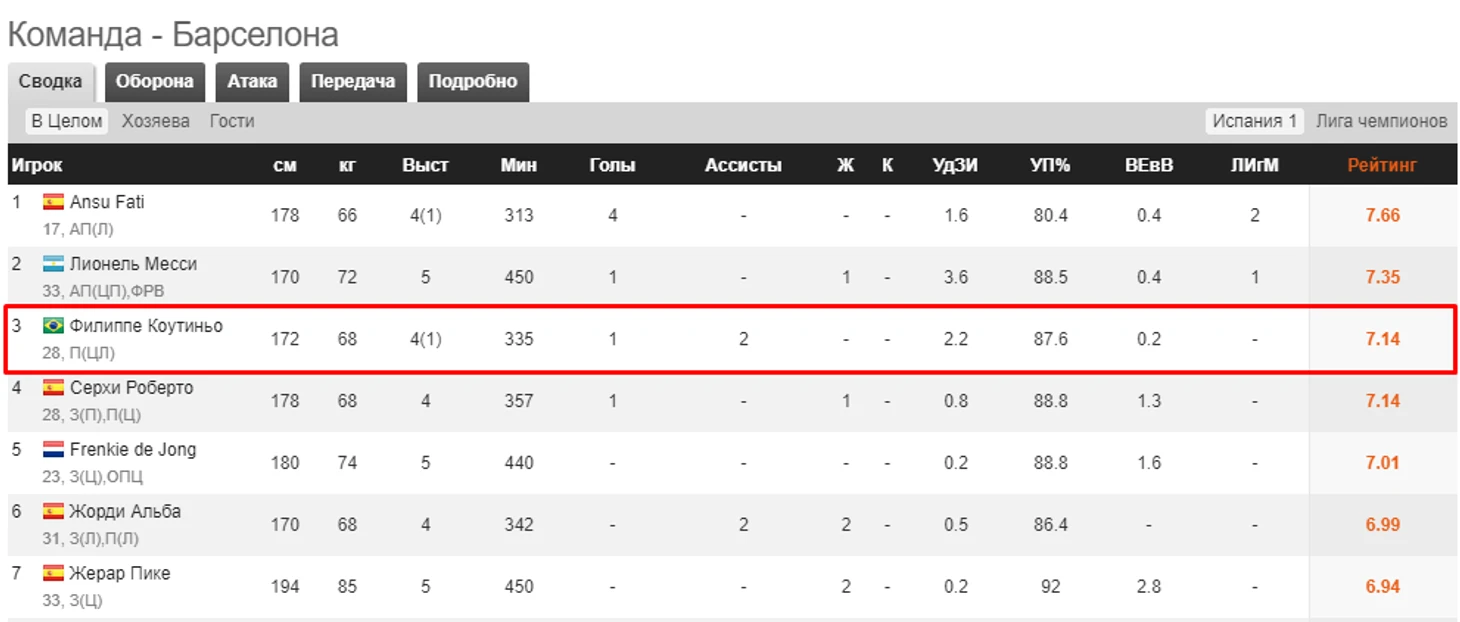Screen dimensions: 1460x622
Task: Switch tournament to Лига чемпионов
Action: pyautogui.click(x=1381, y=121)
